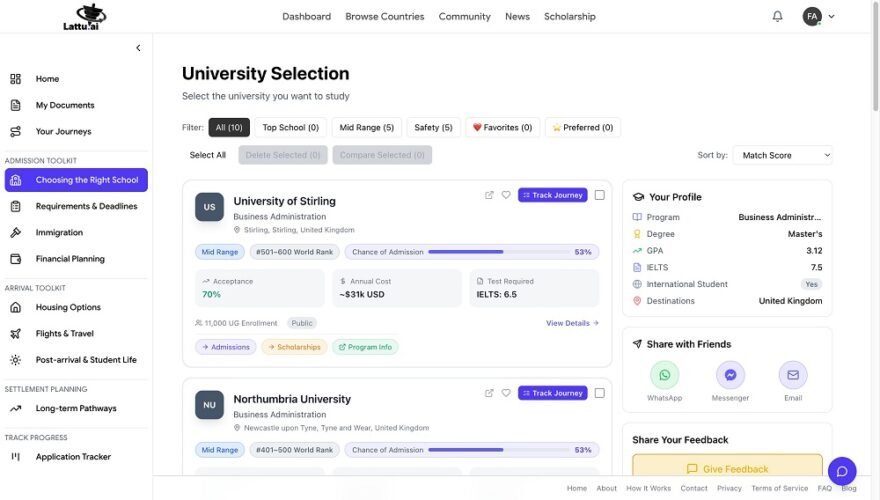Share via Email icon
Image resolution: width=880 pixels, height=500 pixels.
793,375
